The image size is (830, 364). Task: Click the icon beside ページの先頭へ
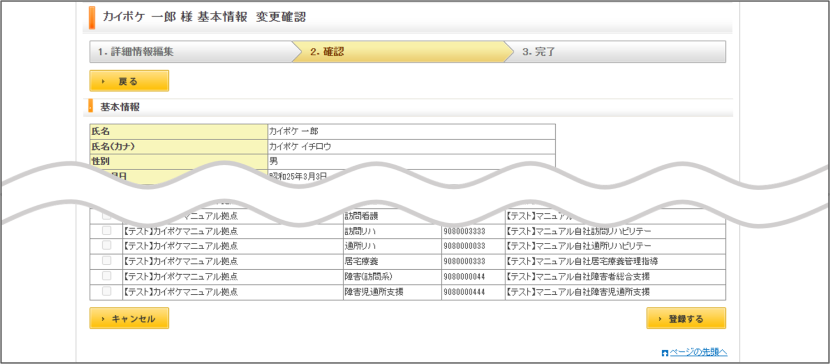click(665, 352)
